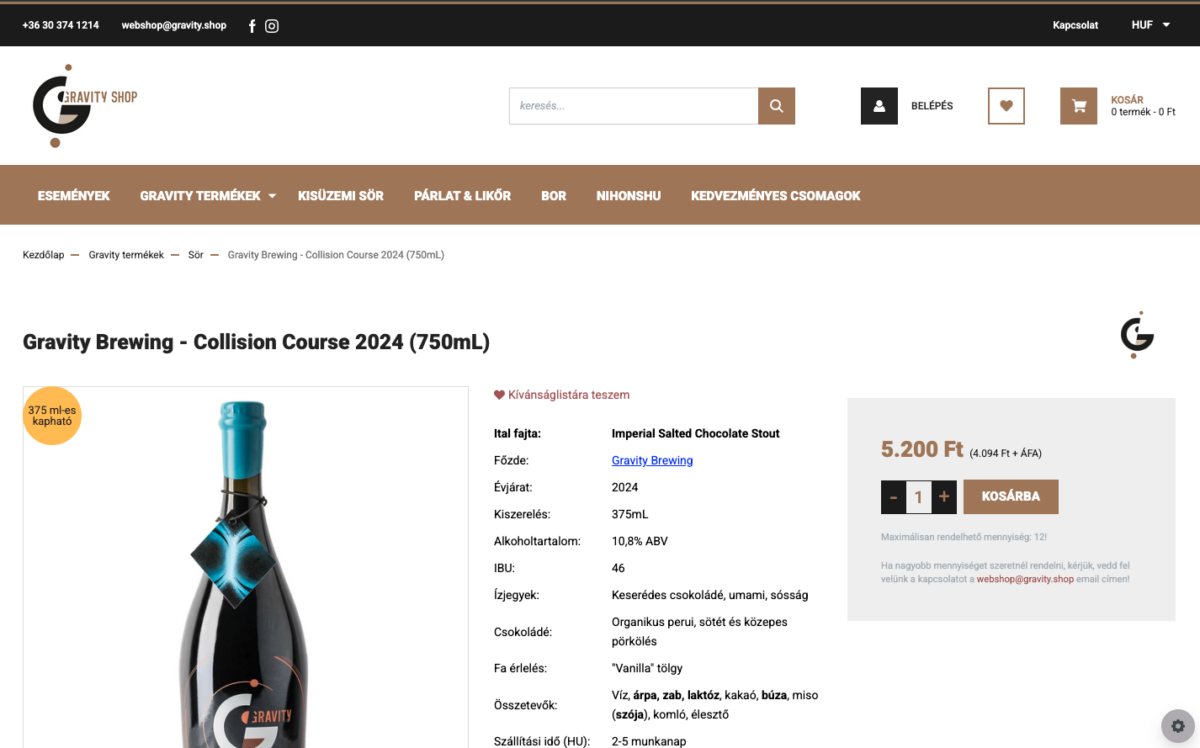Open the shopping cart icon
The width and height of the screenshot is (1200, 748).
click(x=1079, y=106)
